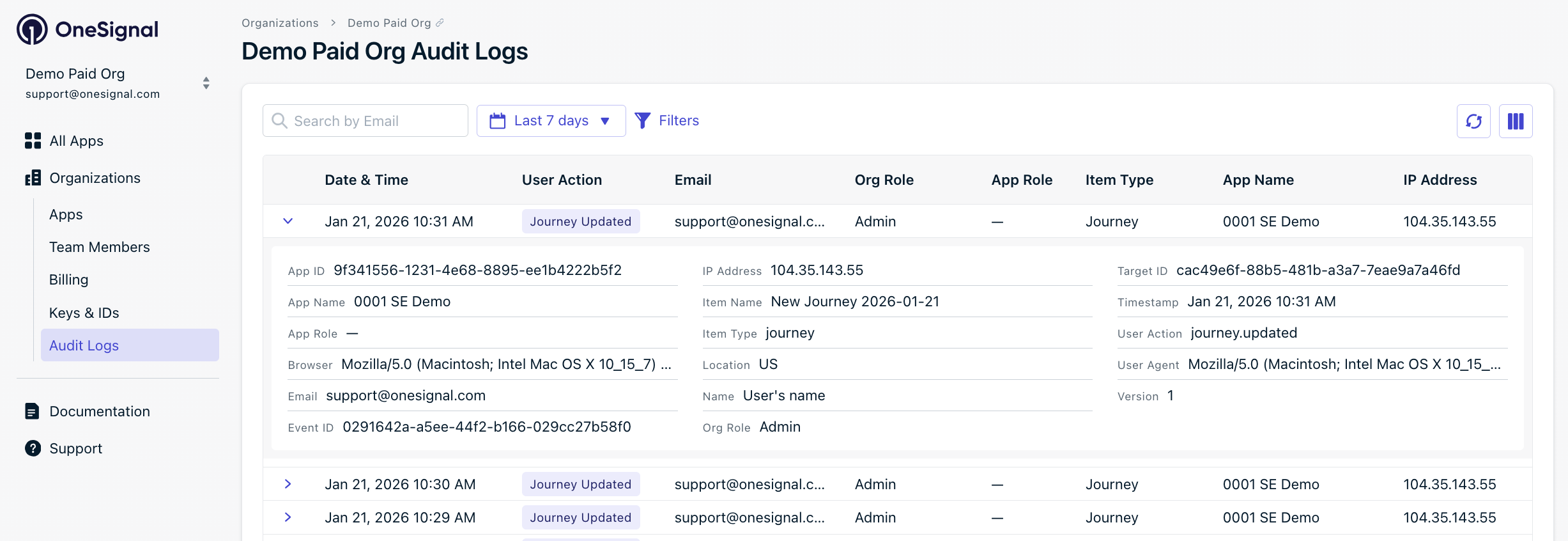The height and width of the screenshot is (541, 1568).
Task: Click the Target ID value cac49e6f-88b5-481b-a3a7-7eae9a7a46fd
Action: 1318,270
